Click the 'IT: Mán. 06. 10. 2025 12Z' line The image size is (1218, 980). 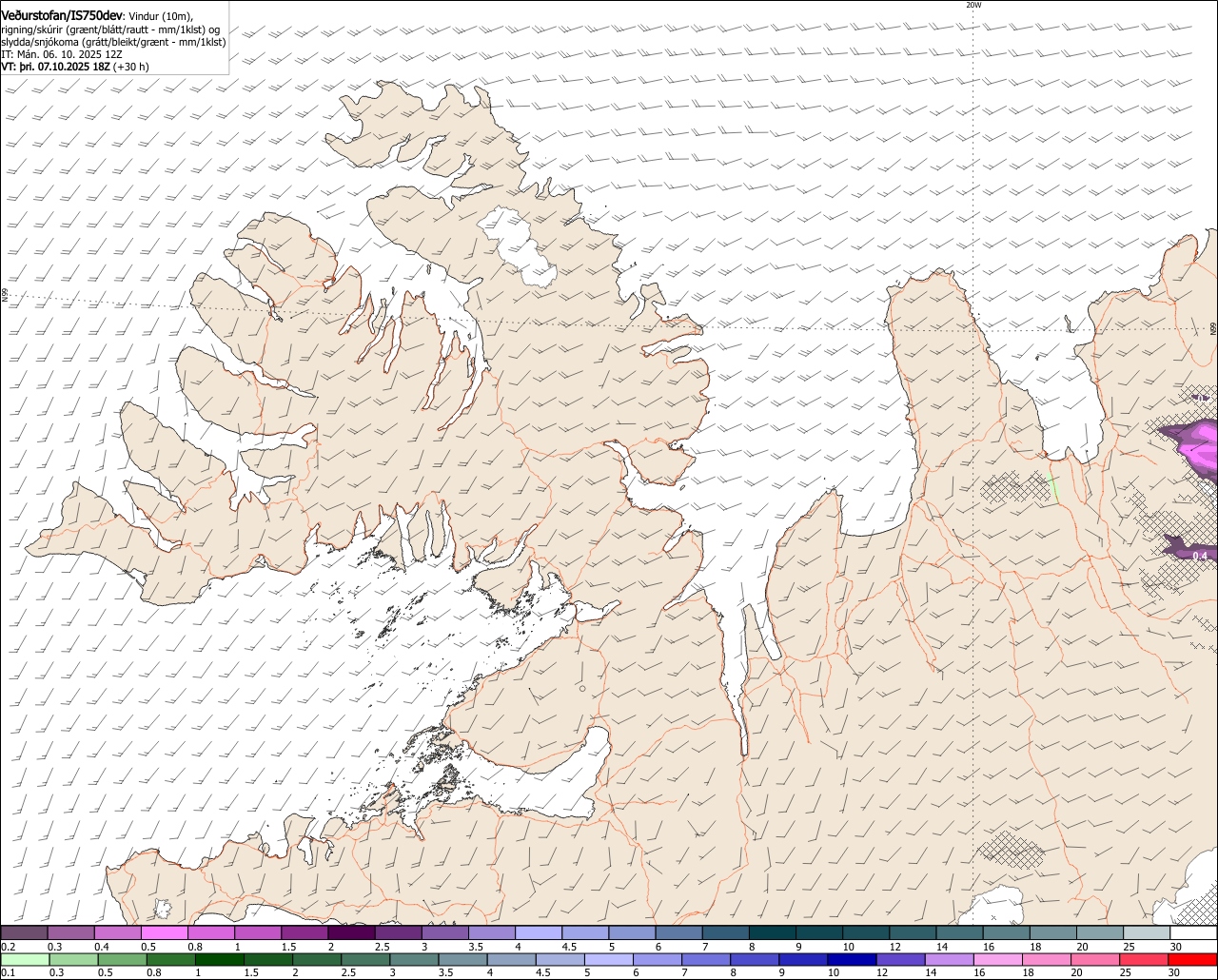(x=62, y=54)
